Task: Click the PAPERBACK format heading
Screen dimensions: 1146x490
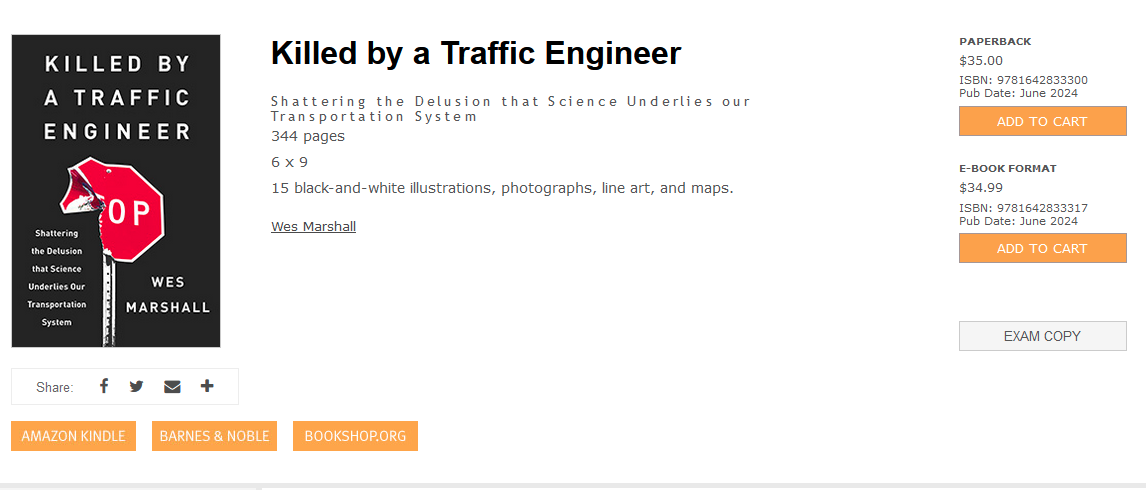Action: coord(995,42)
